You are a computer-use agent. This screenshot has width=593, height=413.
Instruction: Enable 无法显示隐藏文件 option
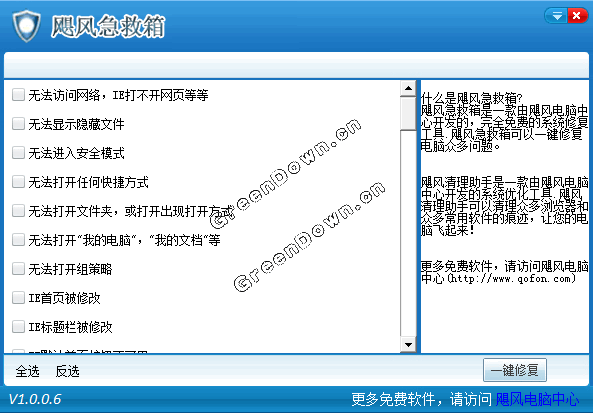pos(18,124)
